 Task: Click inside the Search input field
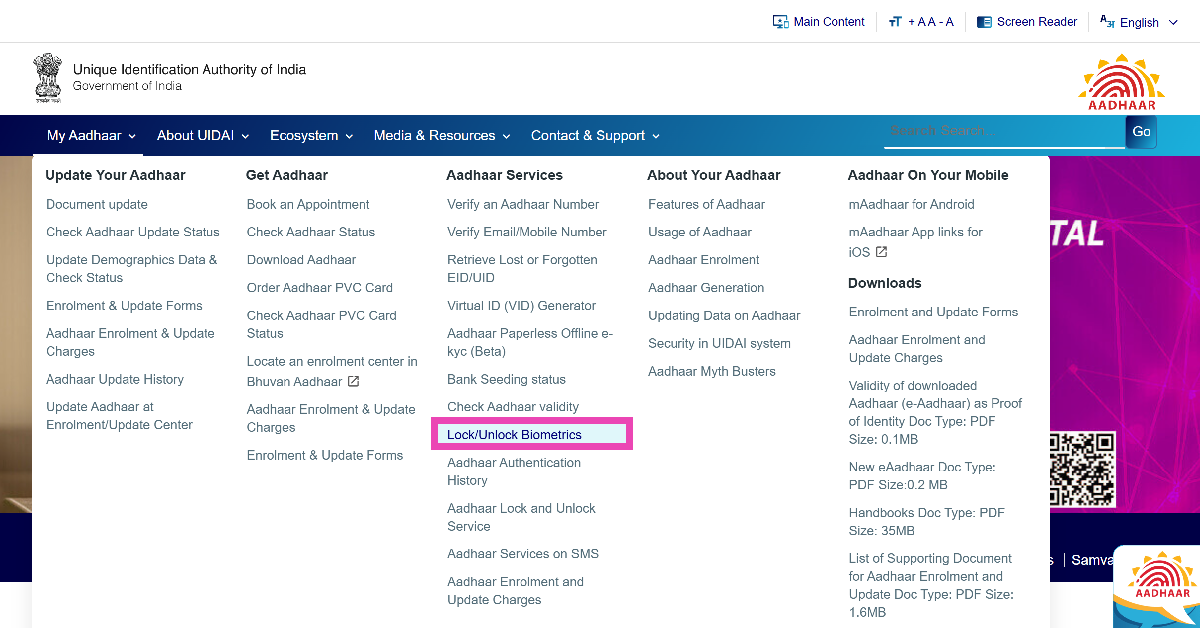click(x=1003, y=131)
